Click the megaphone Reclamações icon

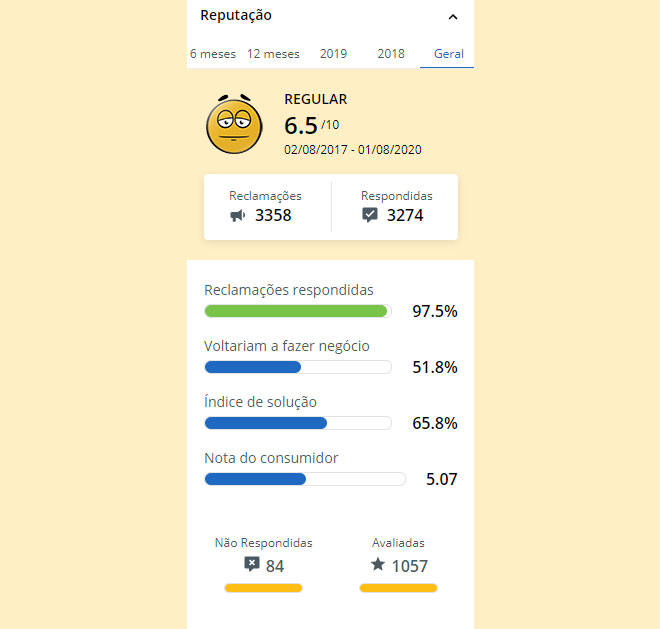tap(237, 216)
